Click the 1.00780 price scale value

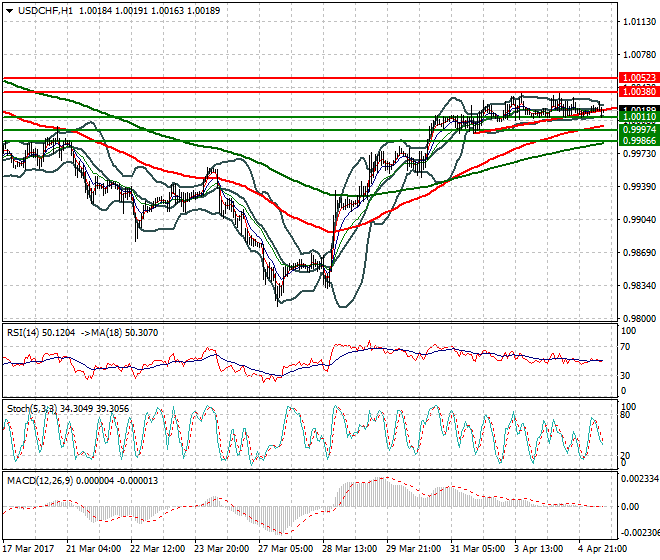tap(639, 55)
